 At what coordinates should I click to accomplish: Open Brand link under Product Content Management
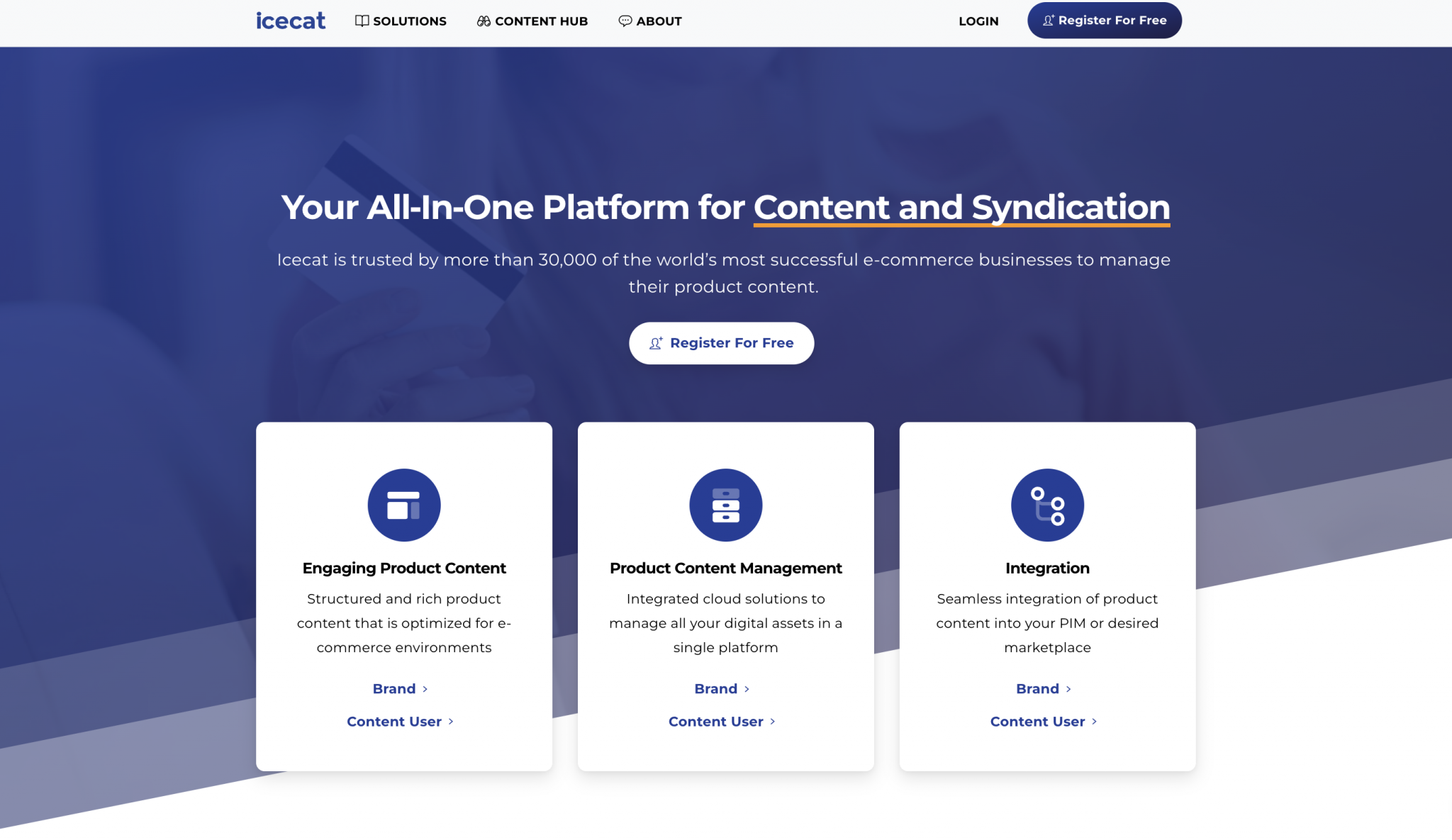722,689
